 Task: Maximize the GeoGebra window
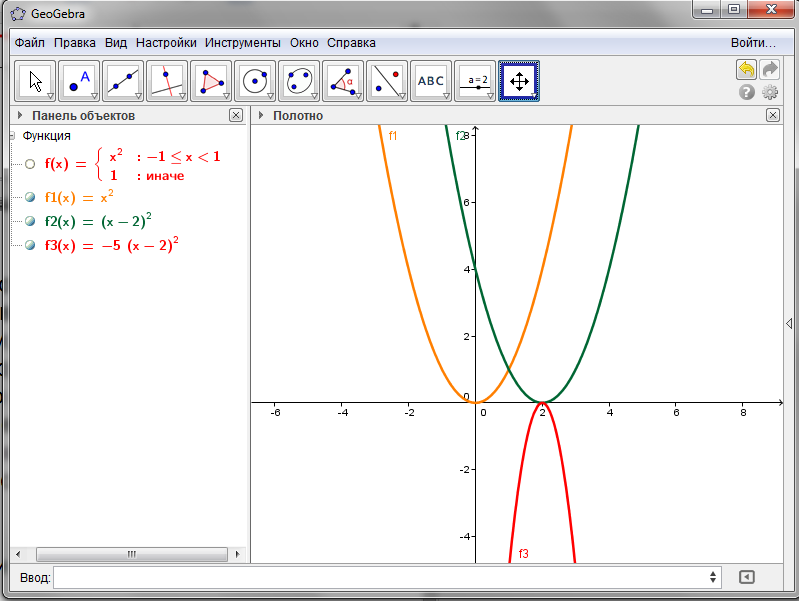coord(734,10)
